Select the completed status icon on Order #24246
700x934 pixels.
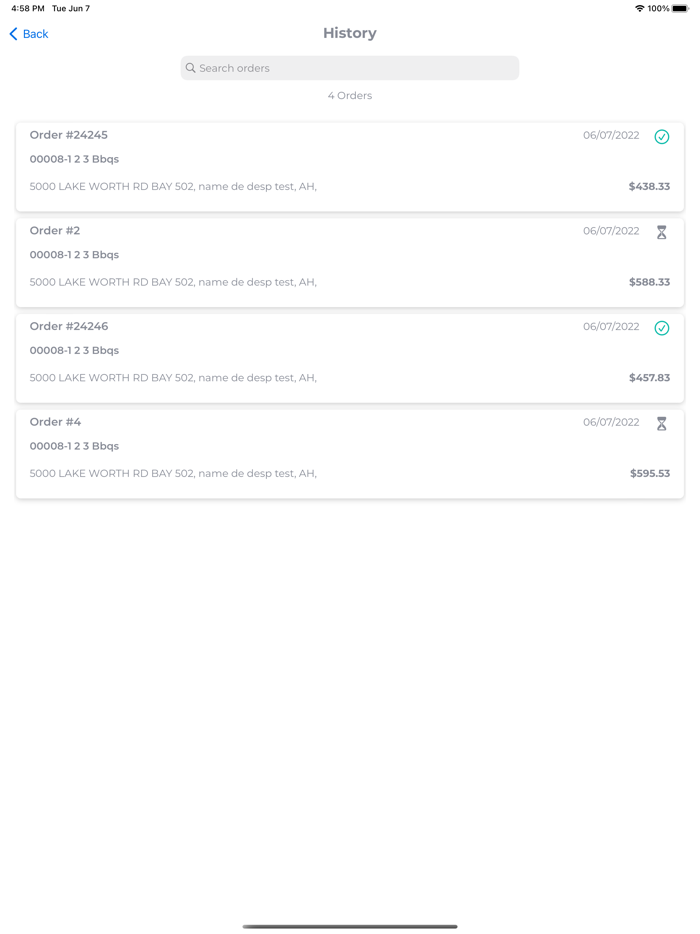click(662, 328)
